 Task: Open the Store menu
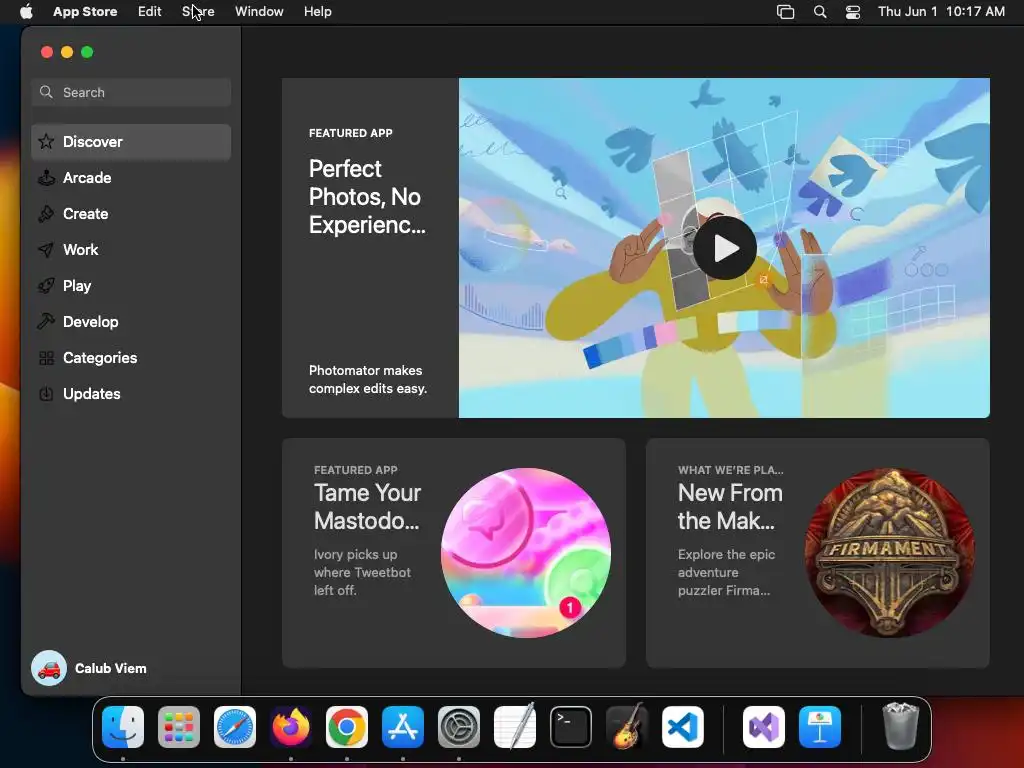coord(199,12)
